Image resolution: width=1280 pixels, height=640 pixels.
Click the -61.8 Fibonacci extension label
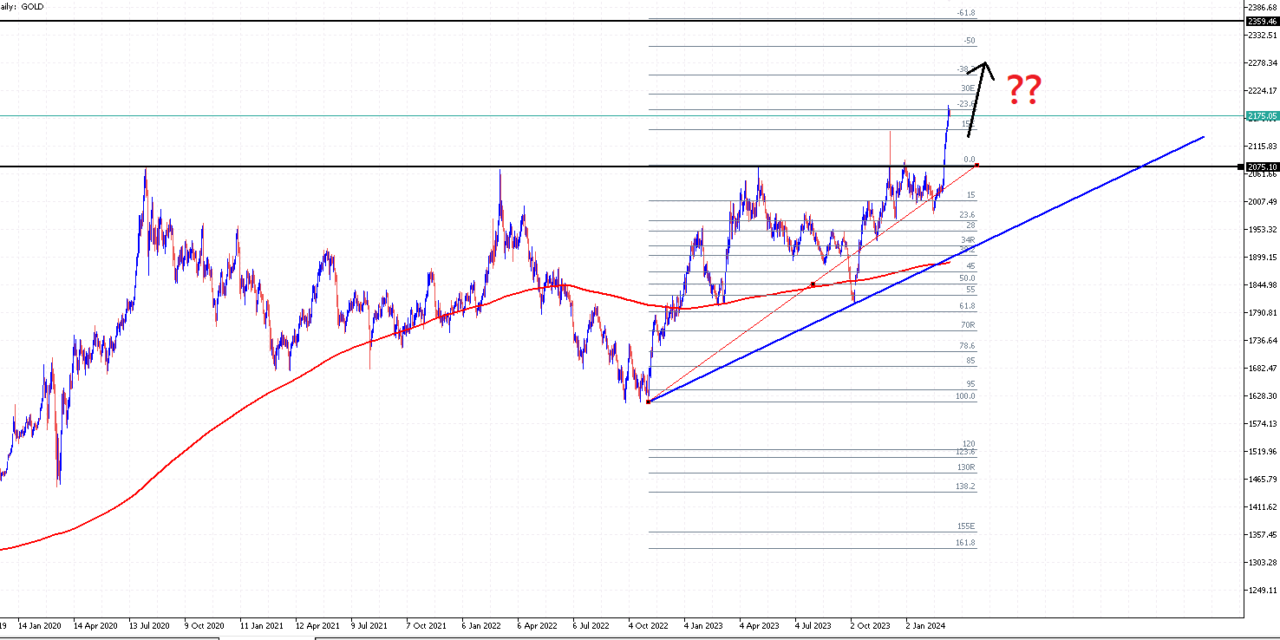pyautogui.click(x=967, y=12)
